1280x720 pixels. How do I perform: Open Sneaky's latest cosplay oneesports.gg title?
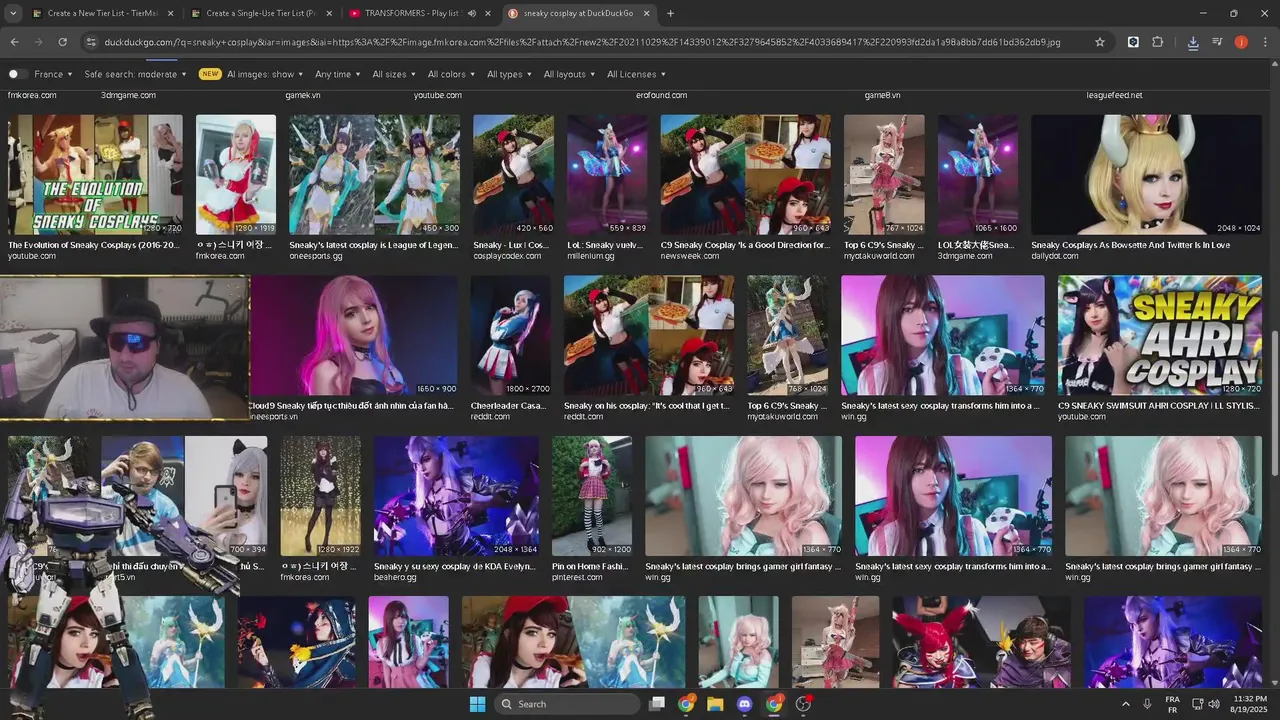[374, 245]
